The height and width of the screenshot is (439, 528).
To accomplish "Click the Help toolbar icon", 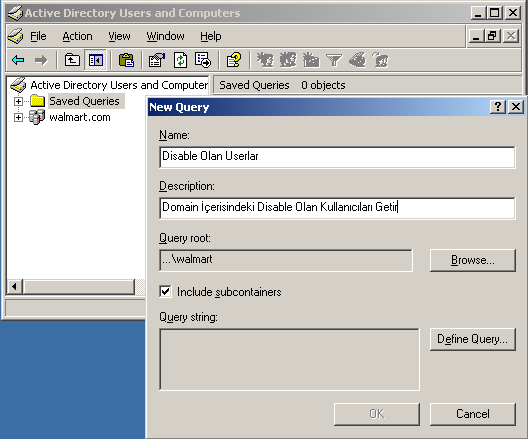I will coord(234,60).
